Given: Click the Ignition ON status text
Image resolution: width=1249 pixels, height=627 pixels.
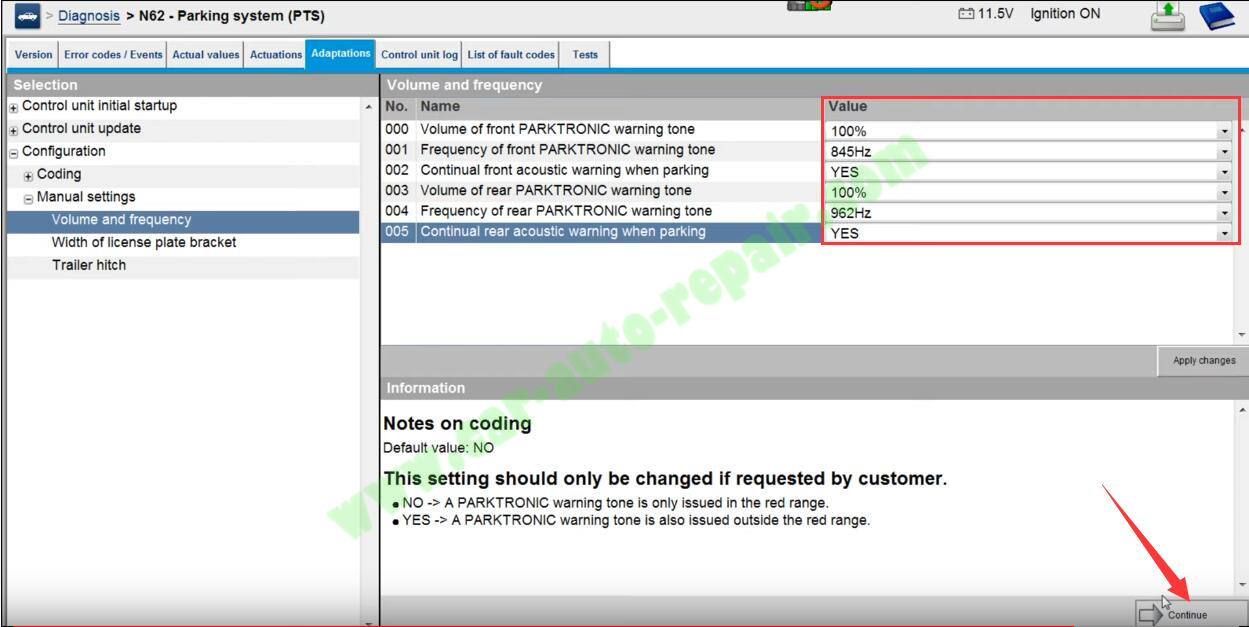Looking at the screenshot, I should (x=1065, y=14).
